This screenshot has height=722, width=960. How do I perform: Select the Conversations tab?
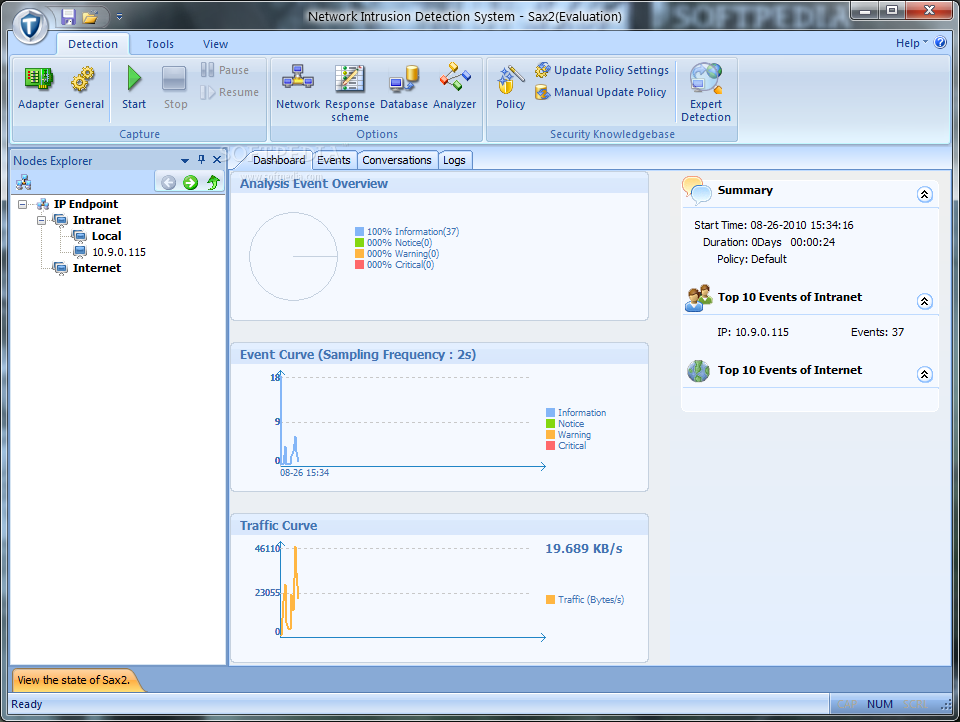(x=397, y=160)
